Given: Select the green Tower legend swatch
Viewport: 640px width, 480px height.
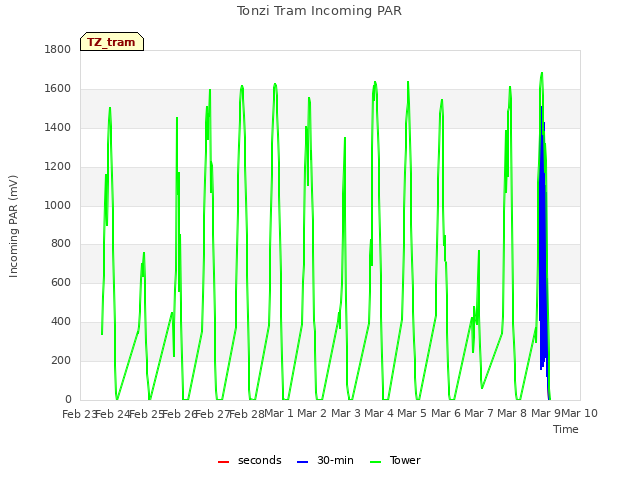Looking at the screenshot, I should [x=375, y=462].
